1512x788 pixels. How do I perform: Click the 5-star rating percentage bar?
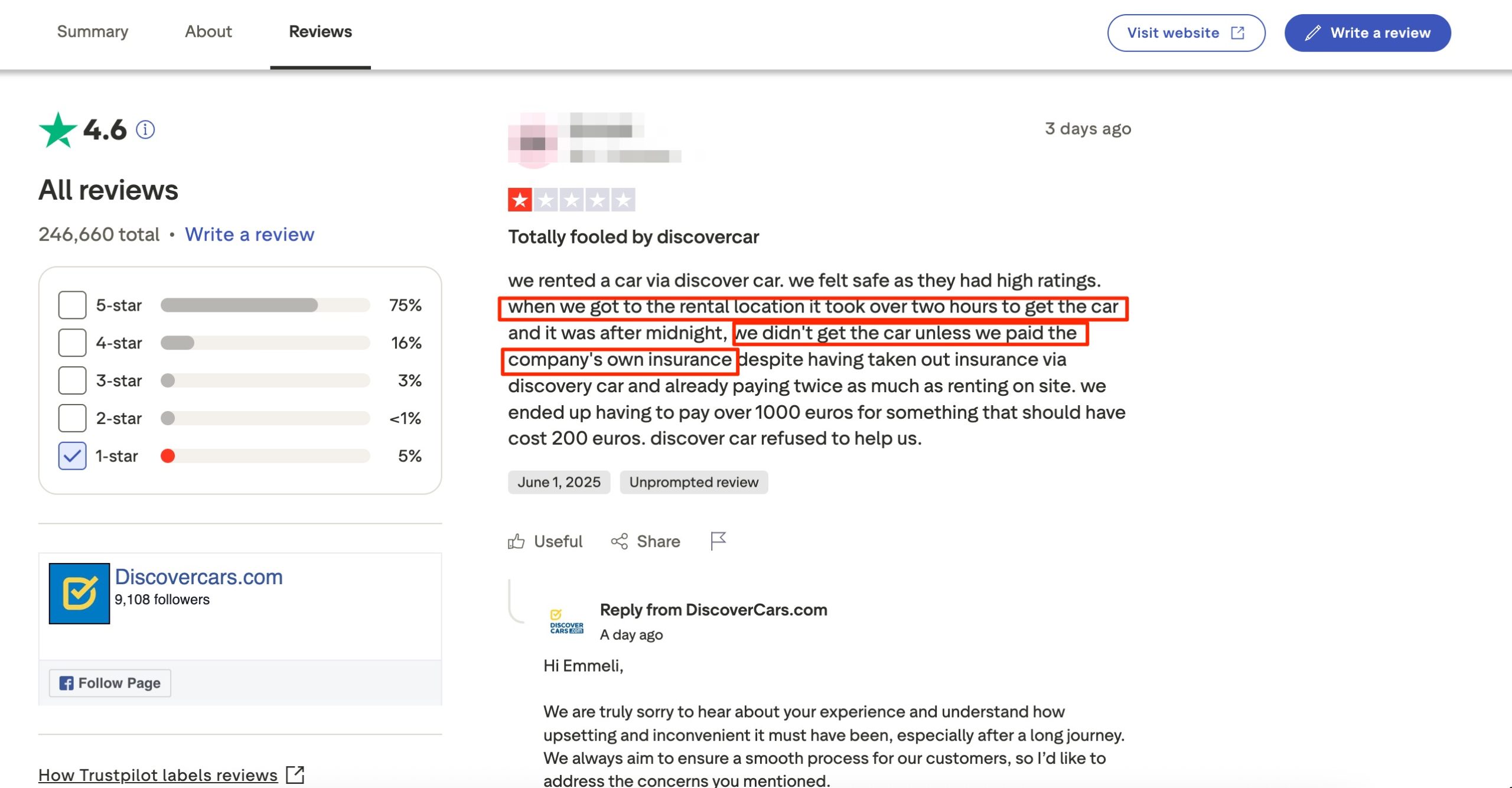(265, 305)
